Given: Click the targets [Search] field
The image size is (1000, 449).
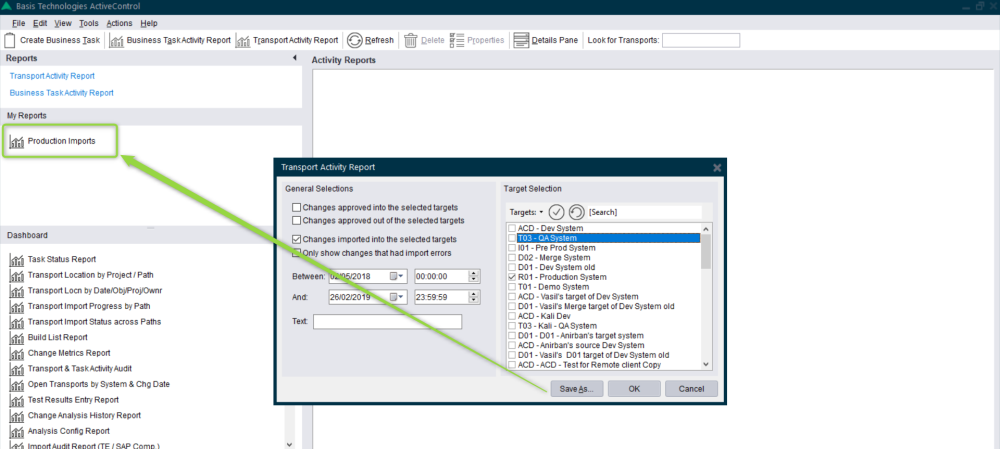Looking at the screenshot, I should 644,212.
